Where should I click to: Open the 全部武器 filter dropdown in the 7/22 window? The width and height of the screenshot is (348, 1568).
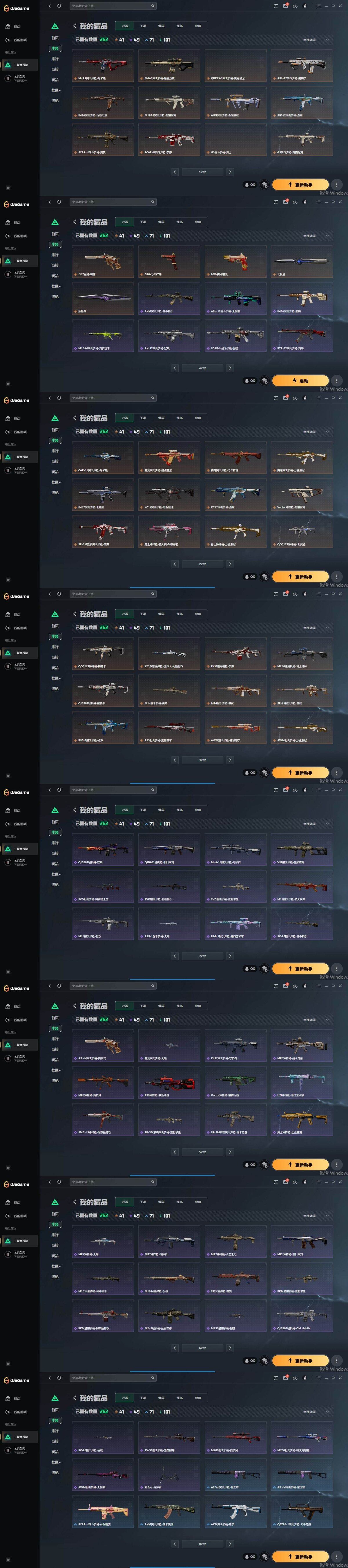pos(316,823)
